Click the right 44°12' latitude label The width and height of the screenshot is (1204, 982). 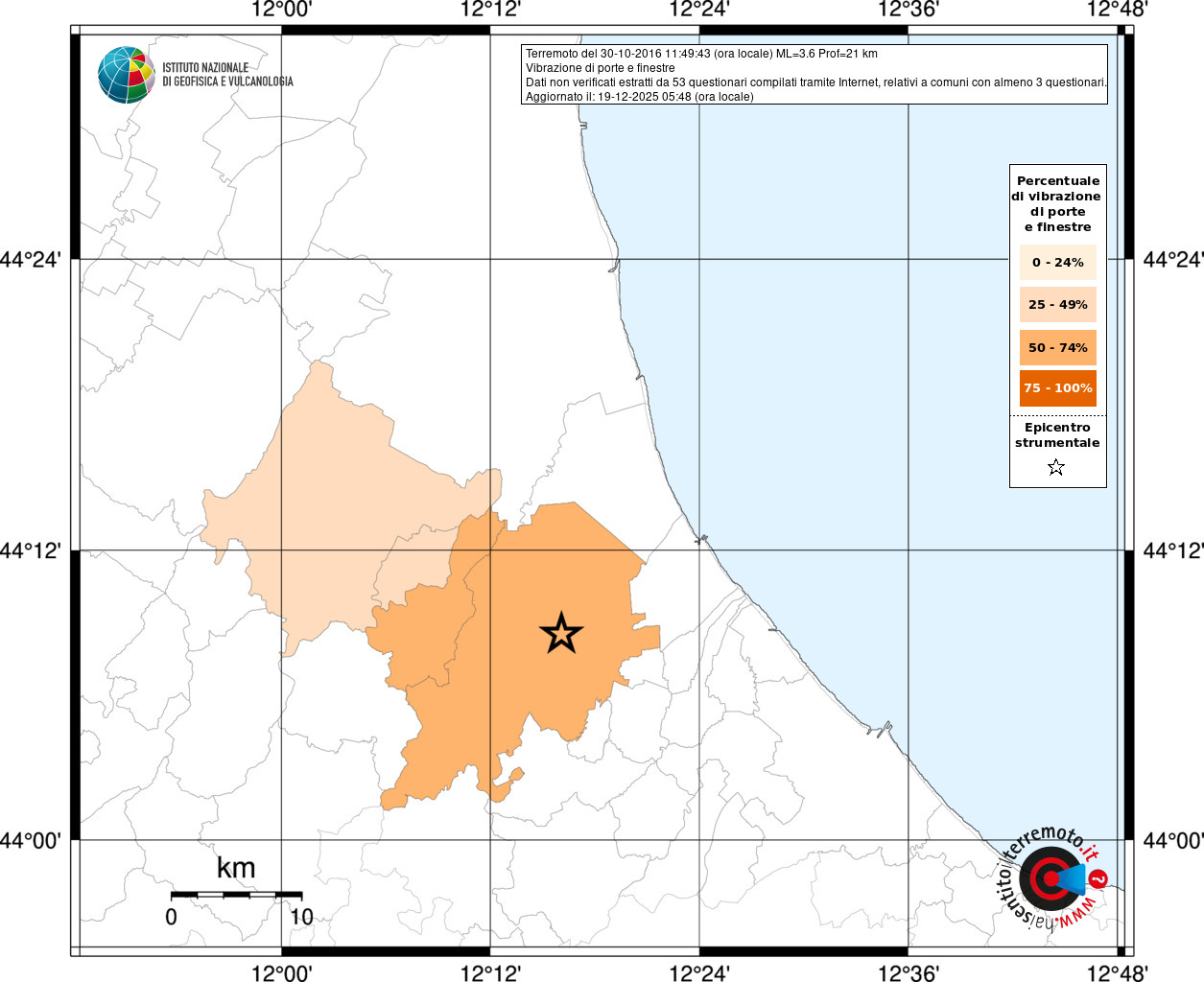click(x=1172, y=551)
